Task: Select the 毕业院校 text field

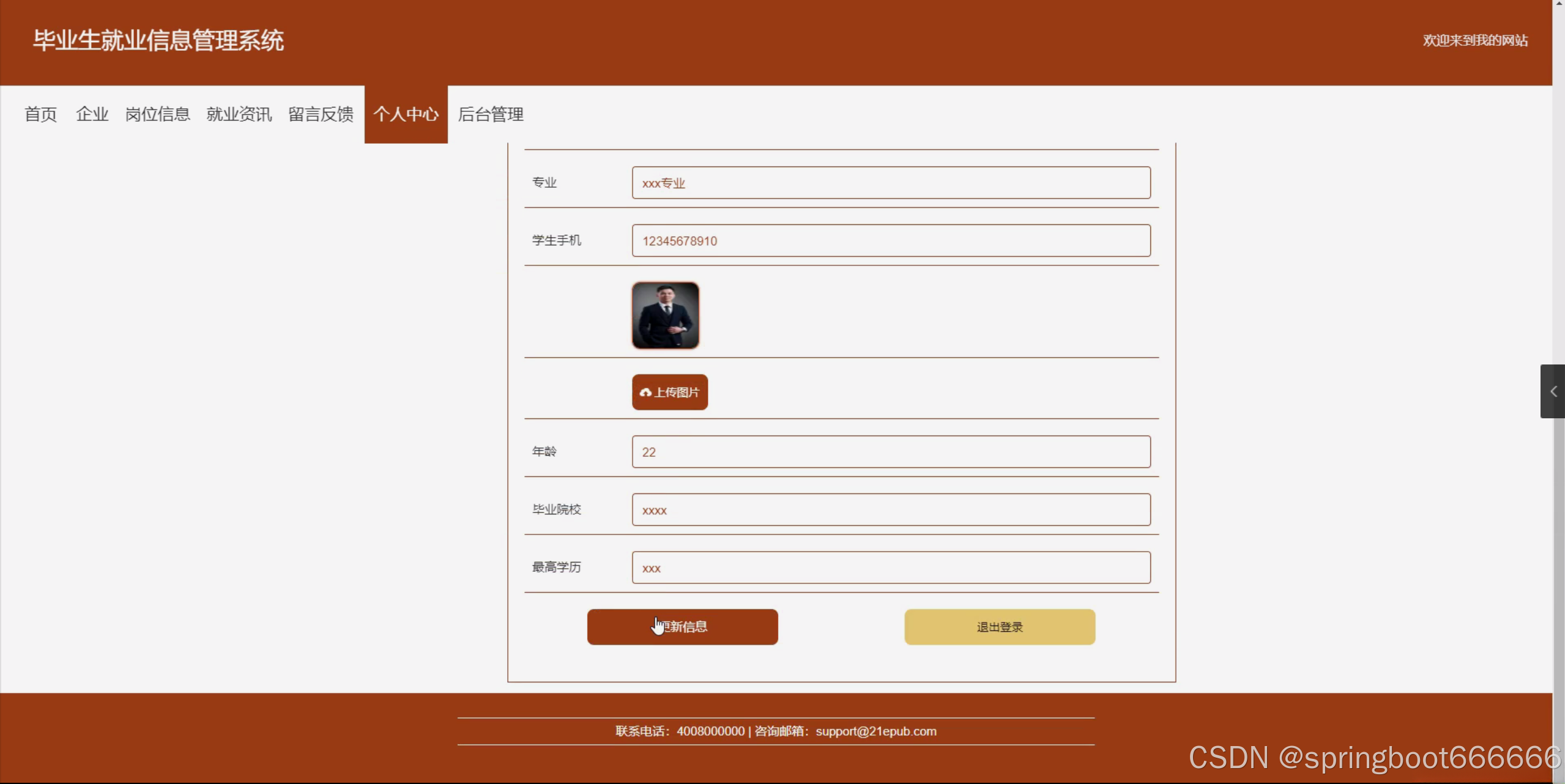Action: pos(891,510)
